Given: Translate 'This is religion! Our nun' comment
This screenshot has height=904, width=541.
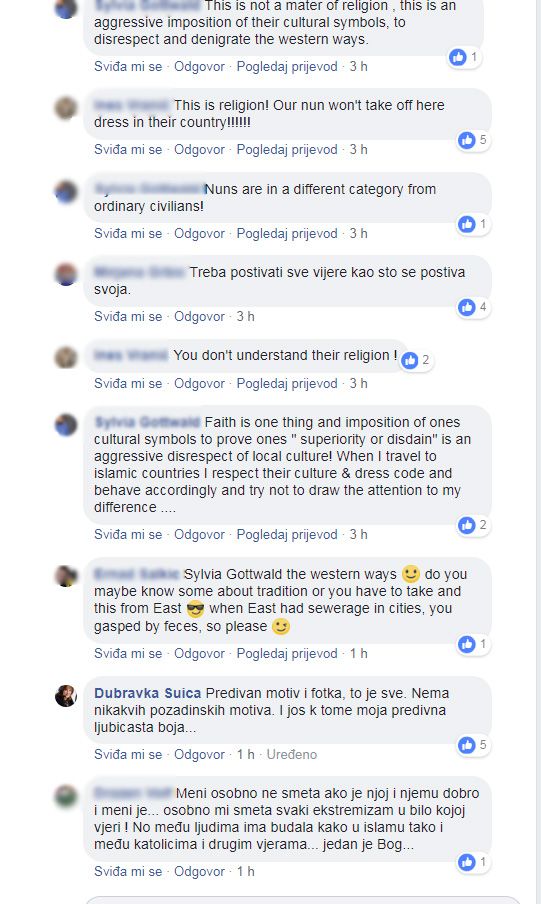Looking at the screenshot, I should pos(287,149).
